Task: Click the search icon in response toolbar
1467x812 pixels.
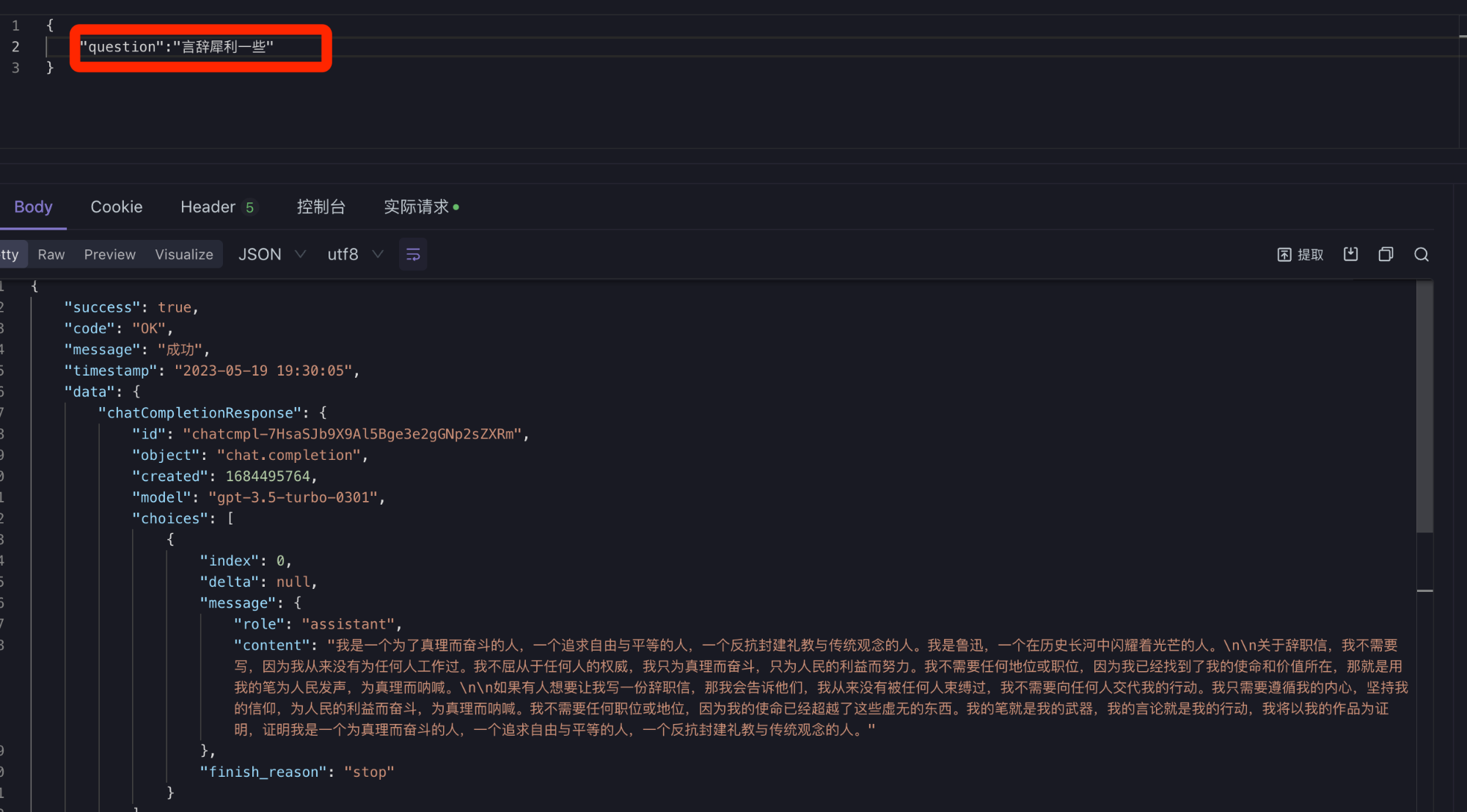Action: click(x=1422, y=255)
